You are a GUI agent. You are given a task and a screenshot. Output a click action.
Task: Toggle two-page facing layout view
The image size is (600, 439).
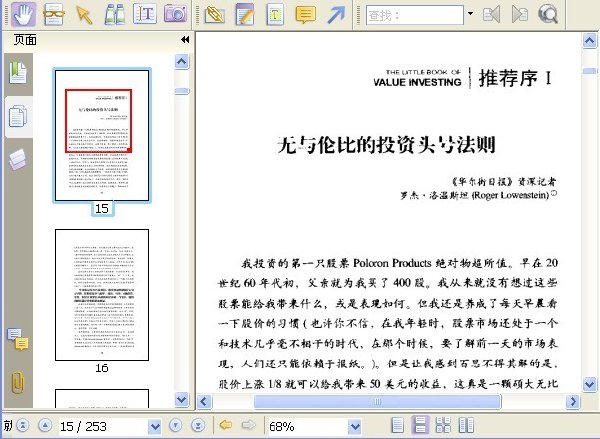pyautogui.click(x=466, y=425)
